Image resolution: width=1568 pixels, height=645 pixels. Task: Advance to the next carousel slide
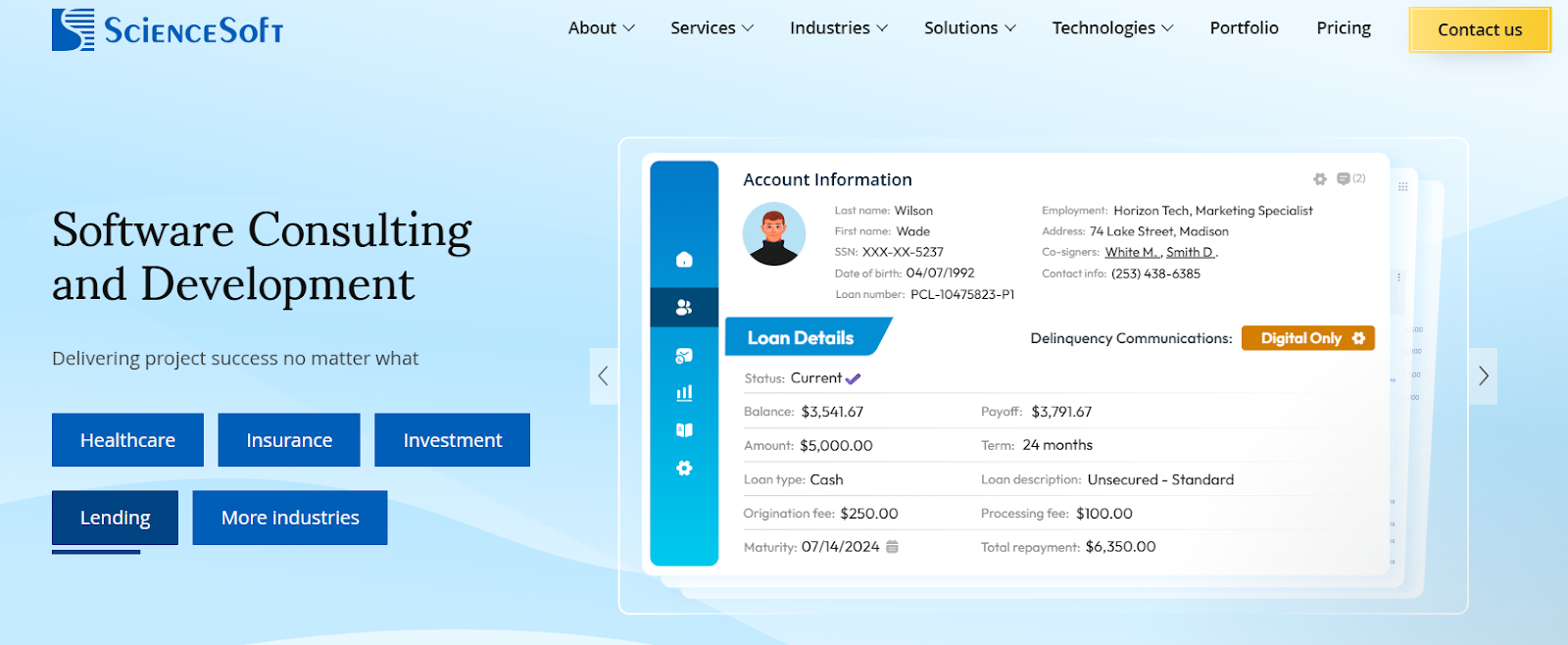pos(1483,376)
